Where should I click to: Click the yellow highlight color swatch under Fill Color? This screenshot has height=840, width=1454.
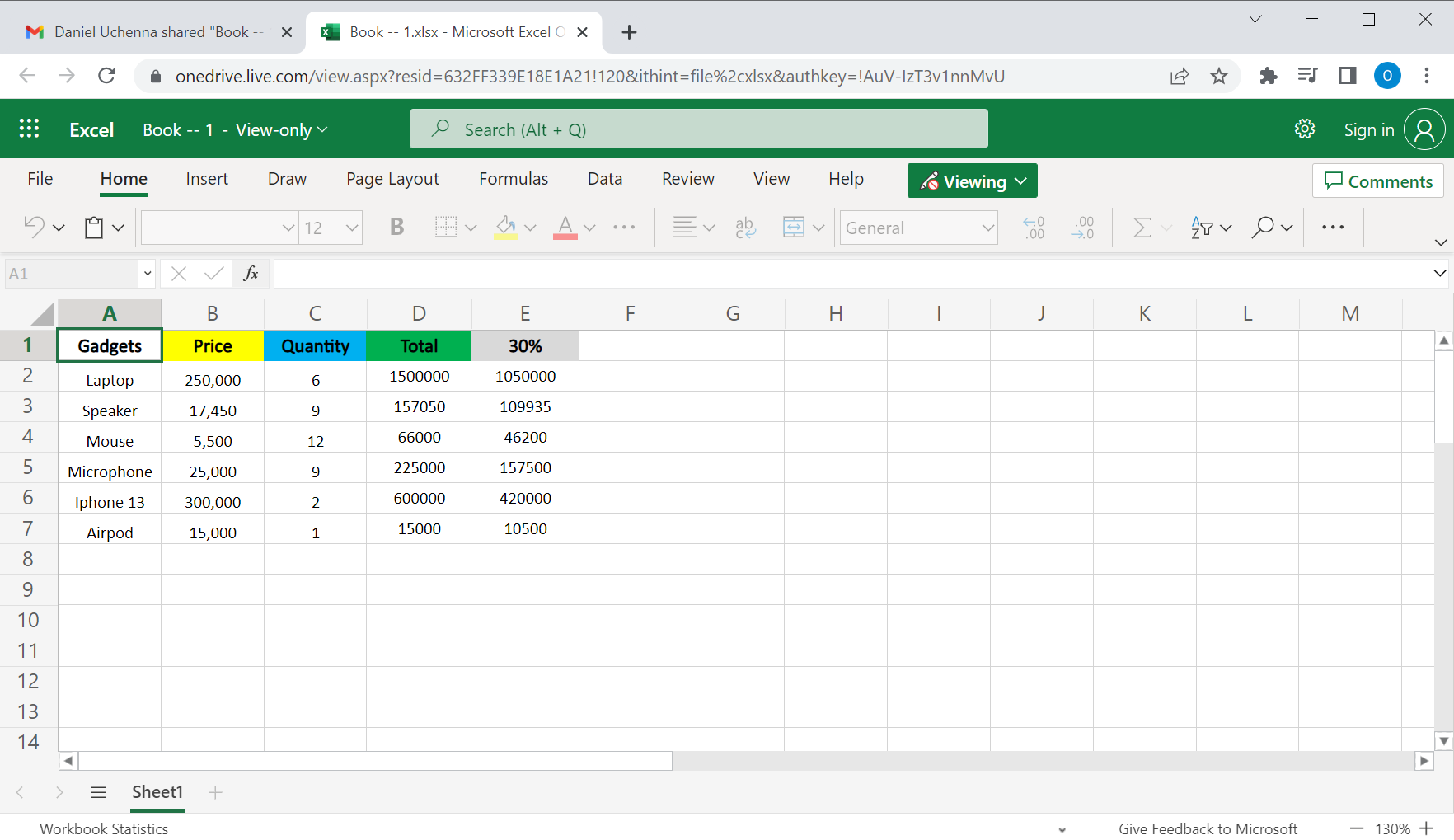coord(504,238)
